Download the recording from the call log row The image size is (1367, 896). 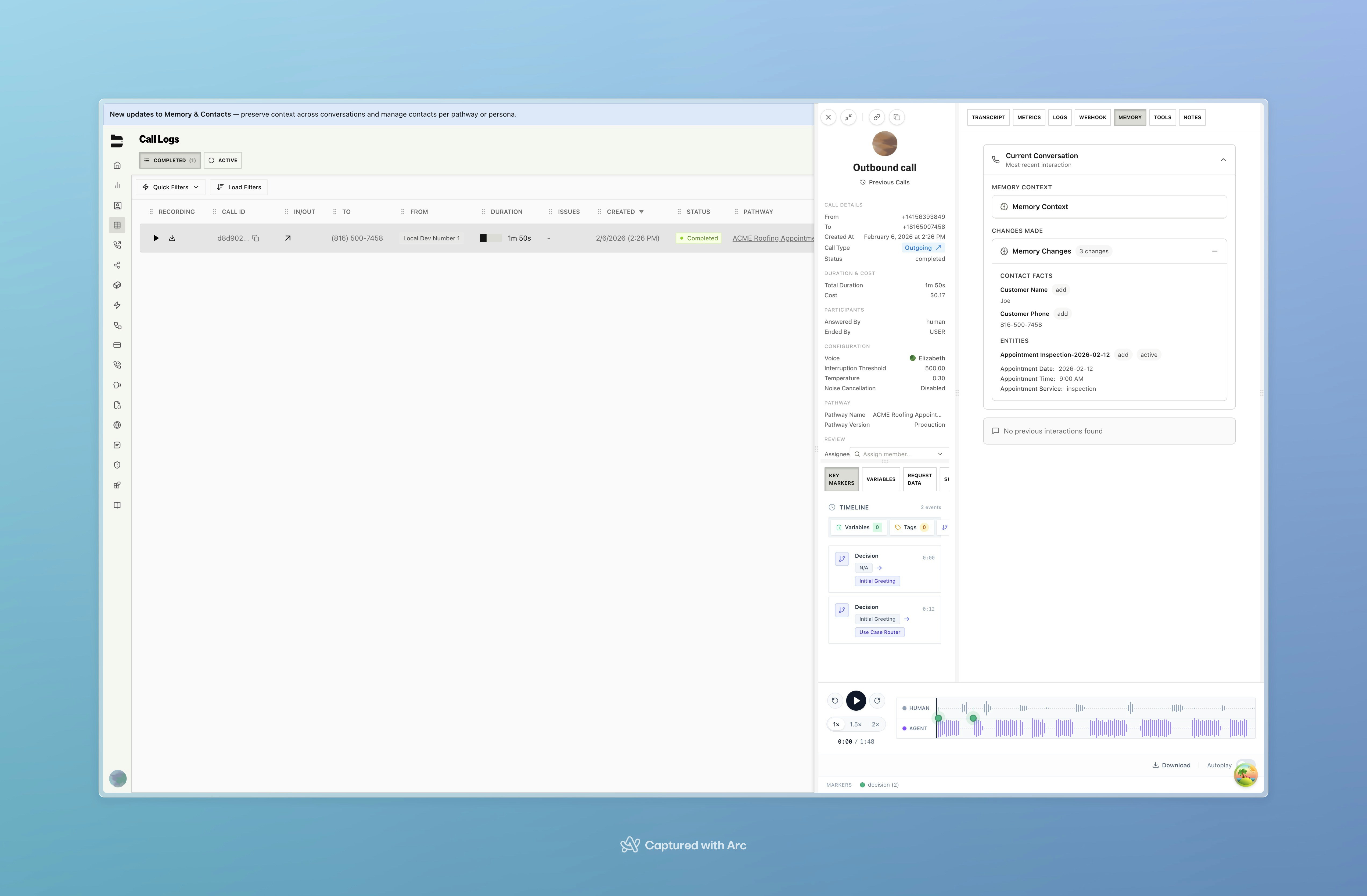point(172,238)
